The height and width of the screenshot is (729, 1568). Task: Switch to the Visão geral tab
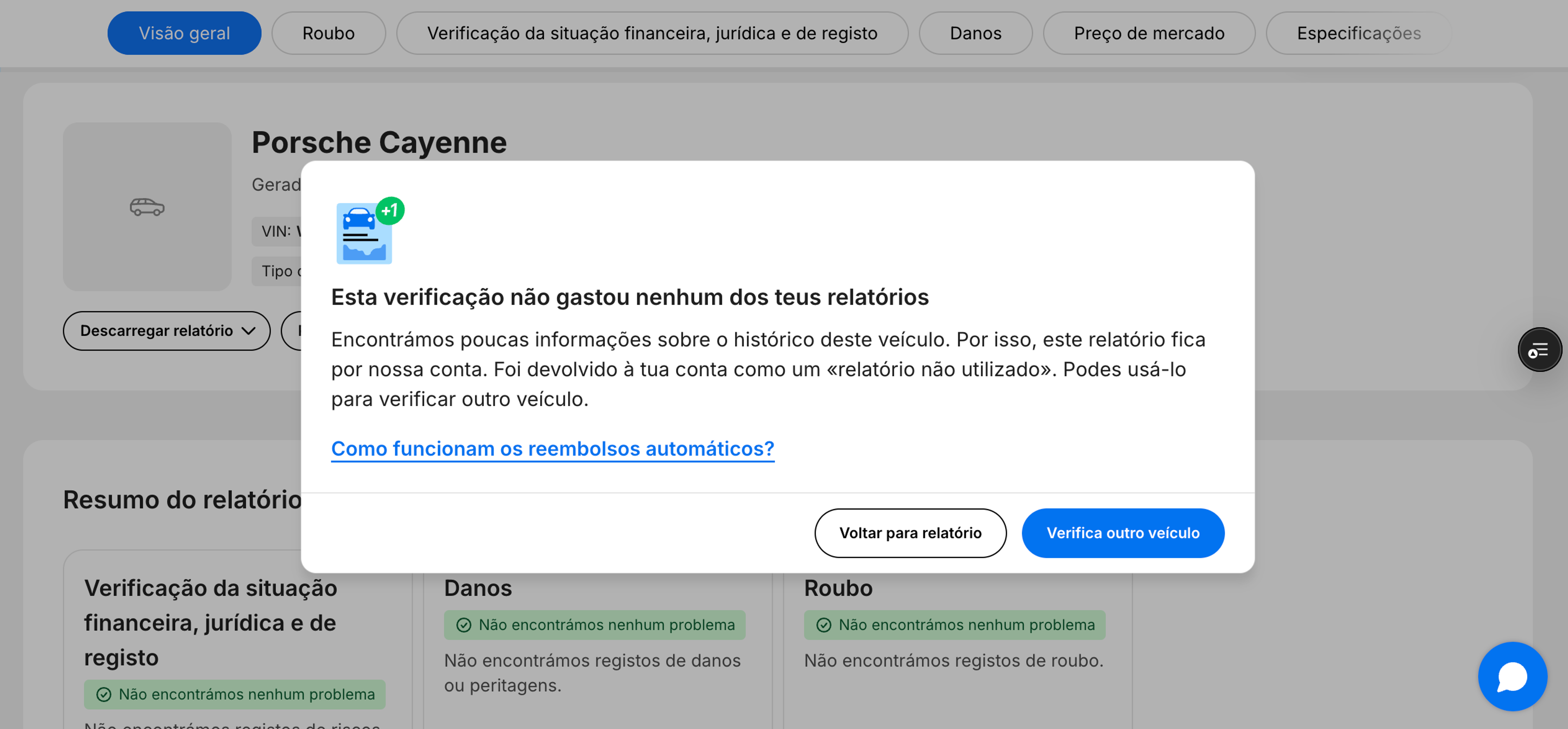click(x=185, y=33)
